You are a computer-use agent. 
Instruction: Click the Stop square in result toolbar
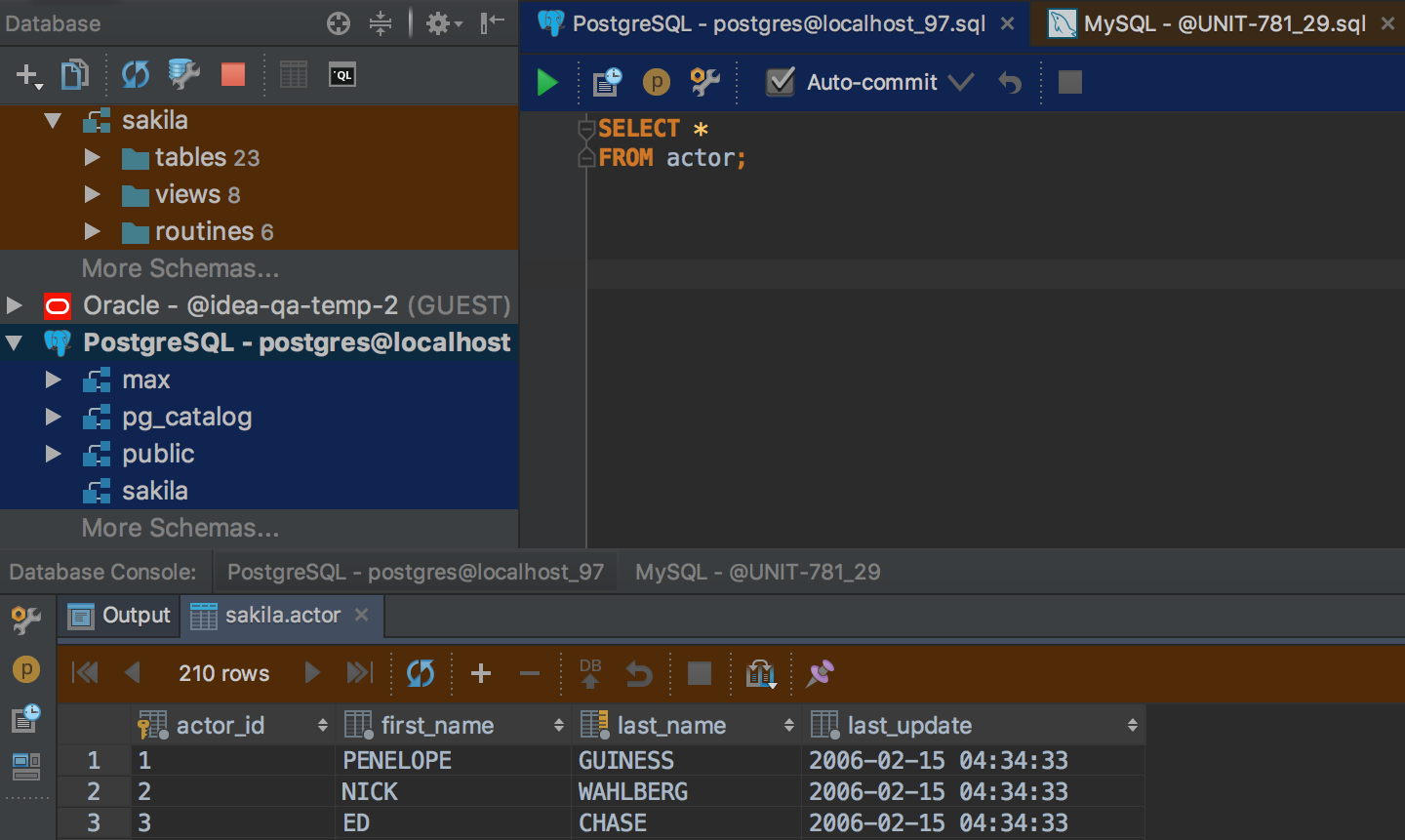700,672
